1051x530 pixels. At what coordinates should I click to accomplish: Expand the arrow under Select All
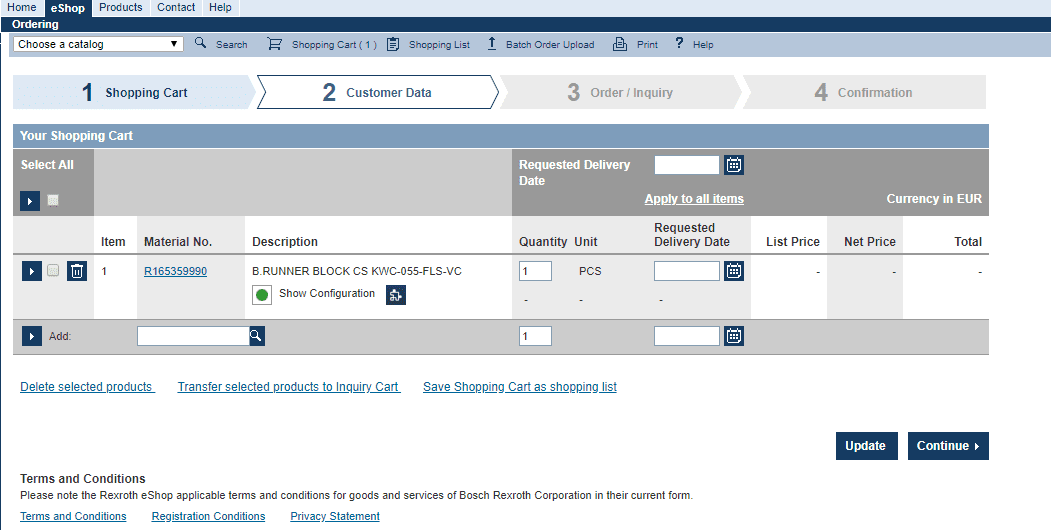click(31, 201)
